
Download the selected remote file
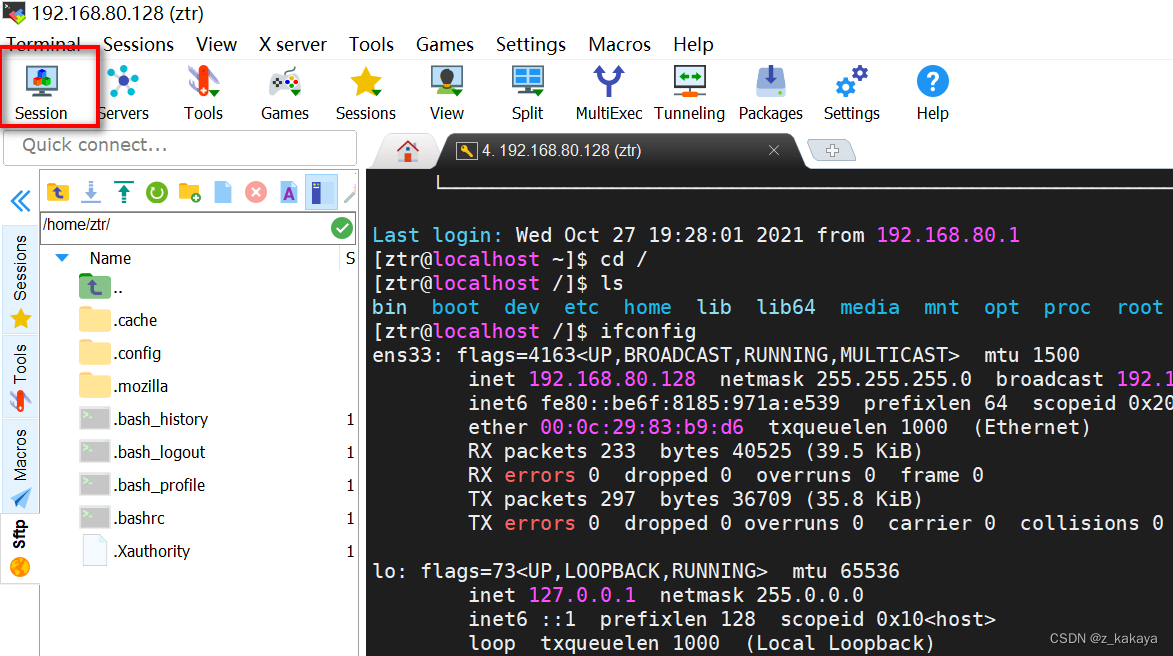tap(91, 192)
